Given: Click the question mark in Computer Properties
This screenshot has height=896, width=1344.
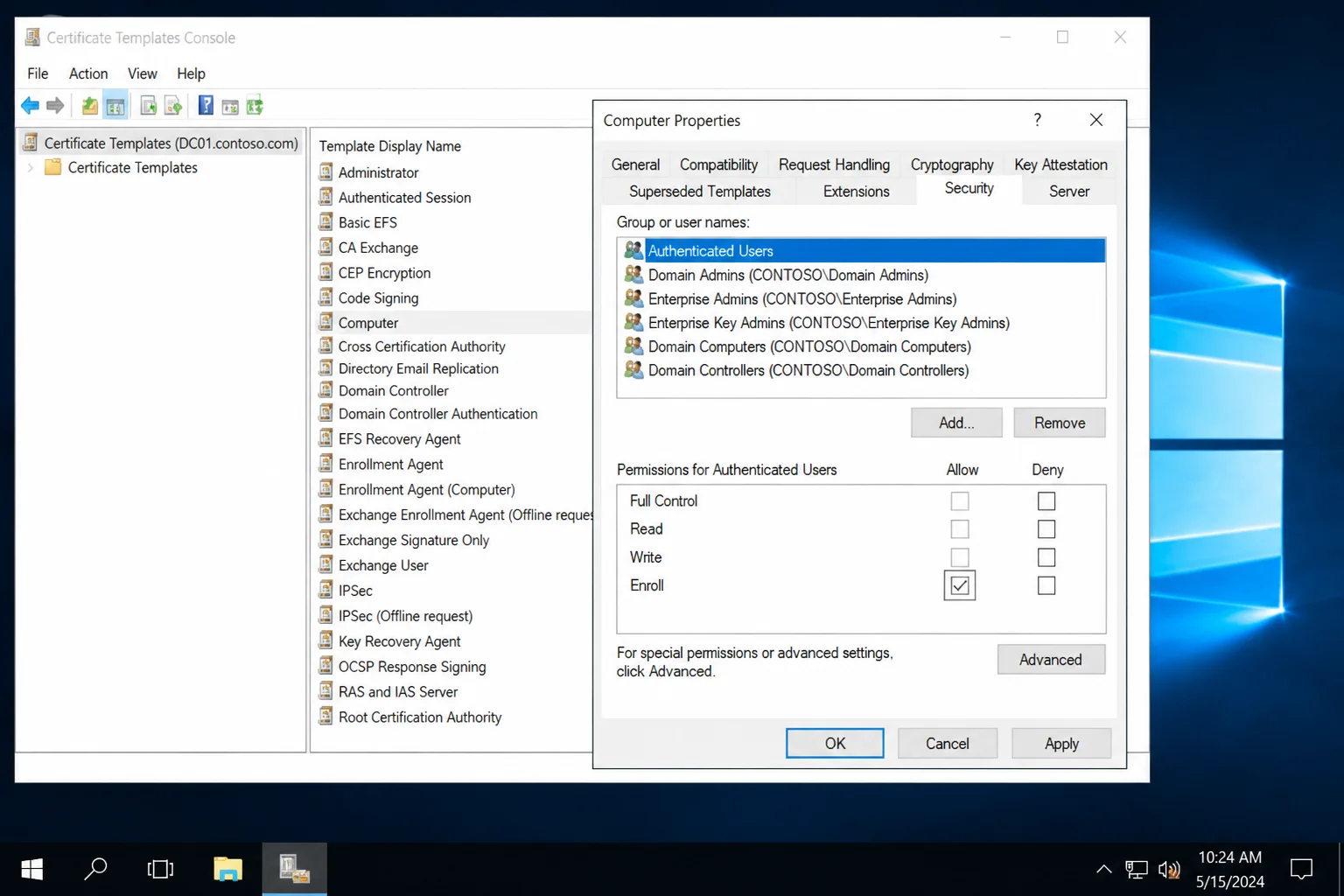Looking at the screenshot, I should 1038,120.
